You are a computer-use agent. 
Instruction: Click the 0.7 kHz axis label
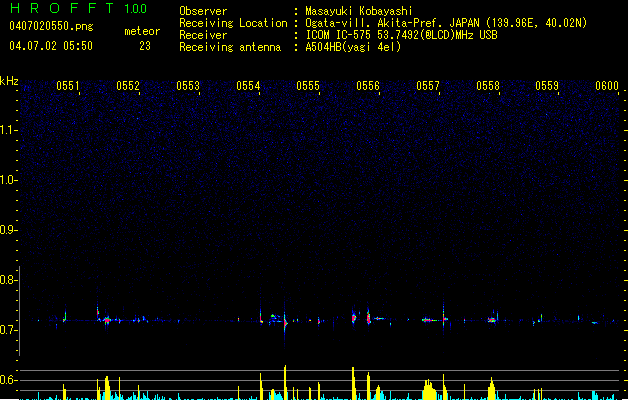pos(8,330)
